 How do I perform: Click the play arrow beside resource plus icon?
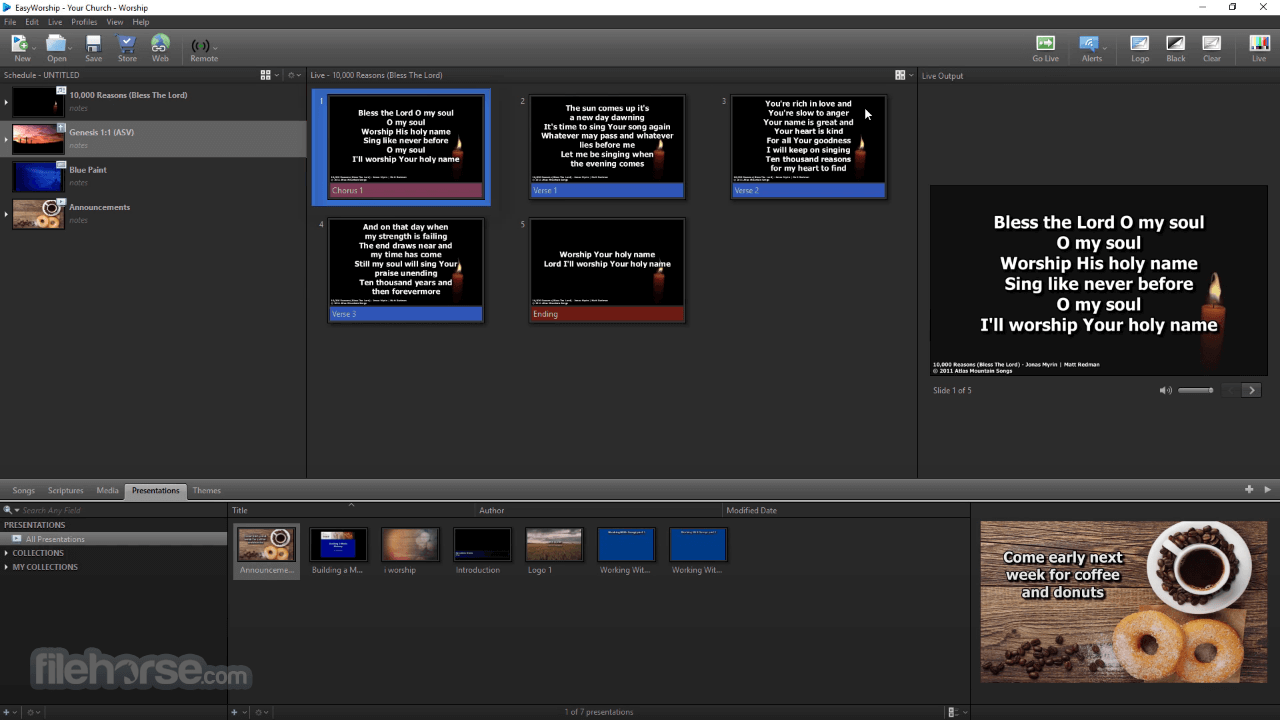(x=1268, y=490)
